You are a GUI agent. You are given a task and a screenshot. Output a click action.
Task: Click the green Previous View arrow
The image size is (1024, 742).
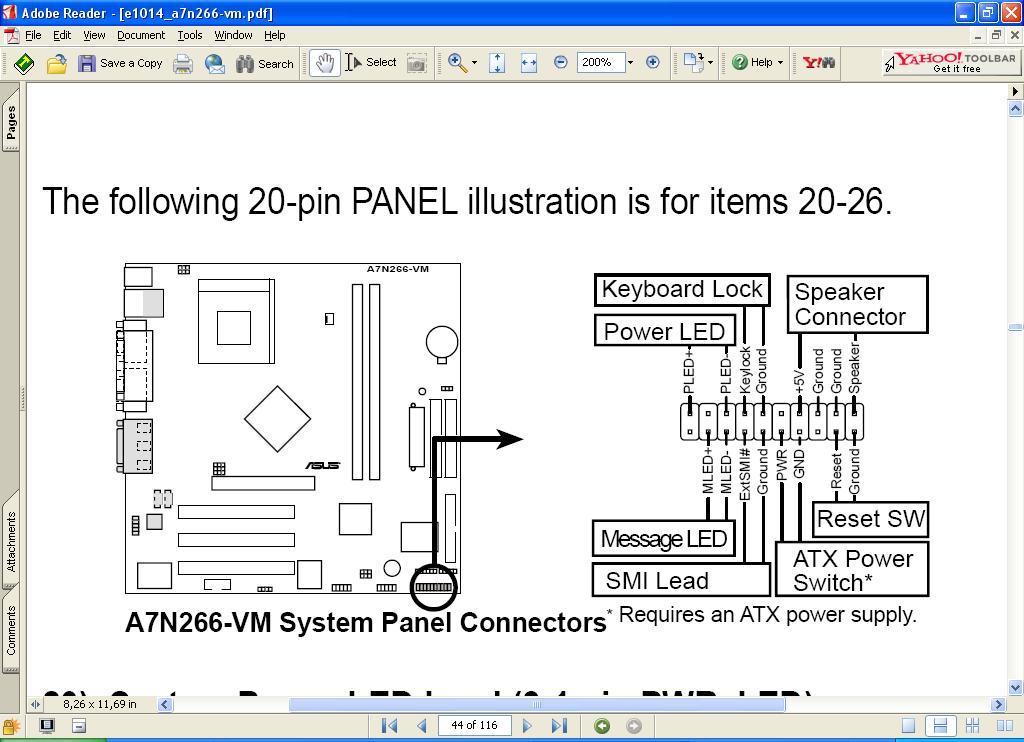pyautogui.click(x=602, y=726)
